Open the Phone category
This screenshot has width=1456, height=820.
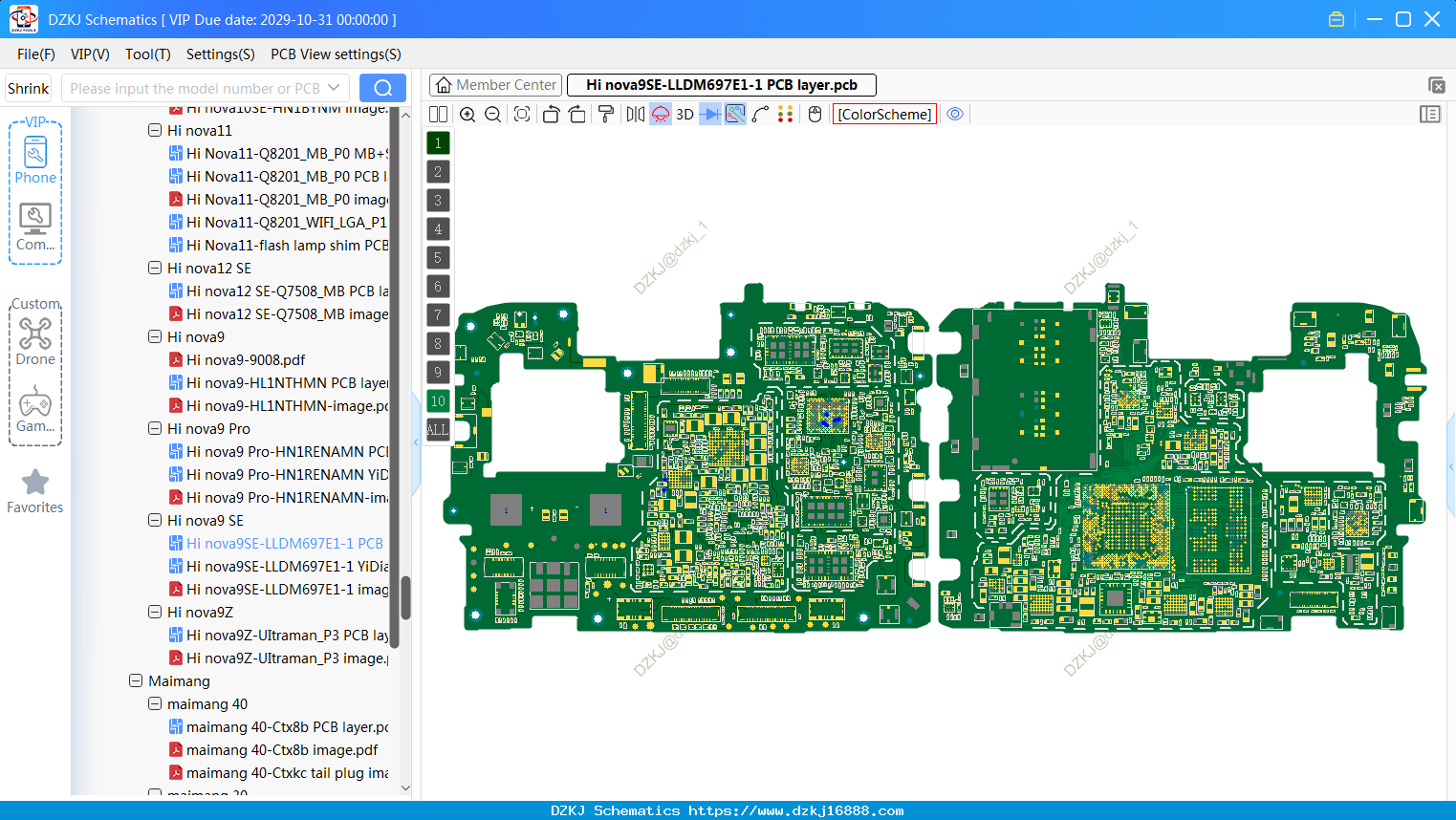click(35, 160)
